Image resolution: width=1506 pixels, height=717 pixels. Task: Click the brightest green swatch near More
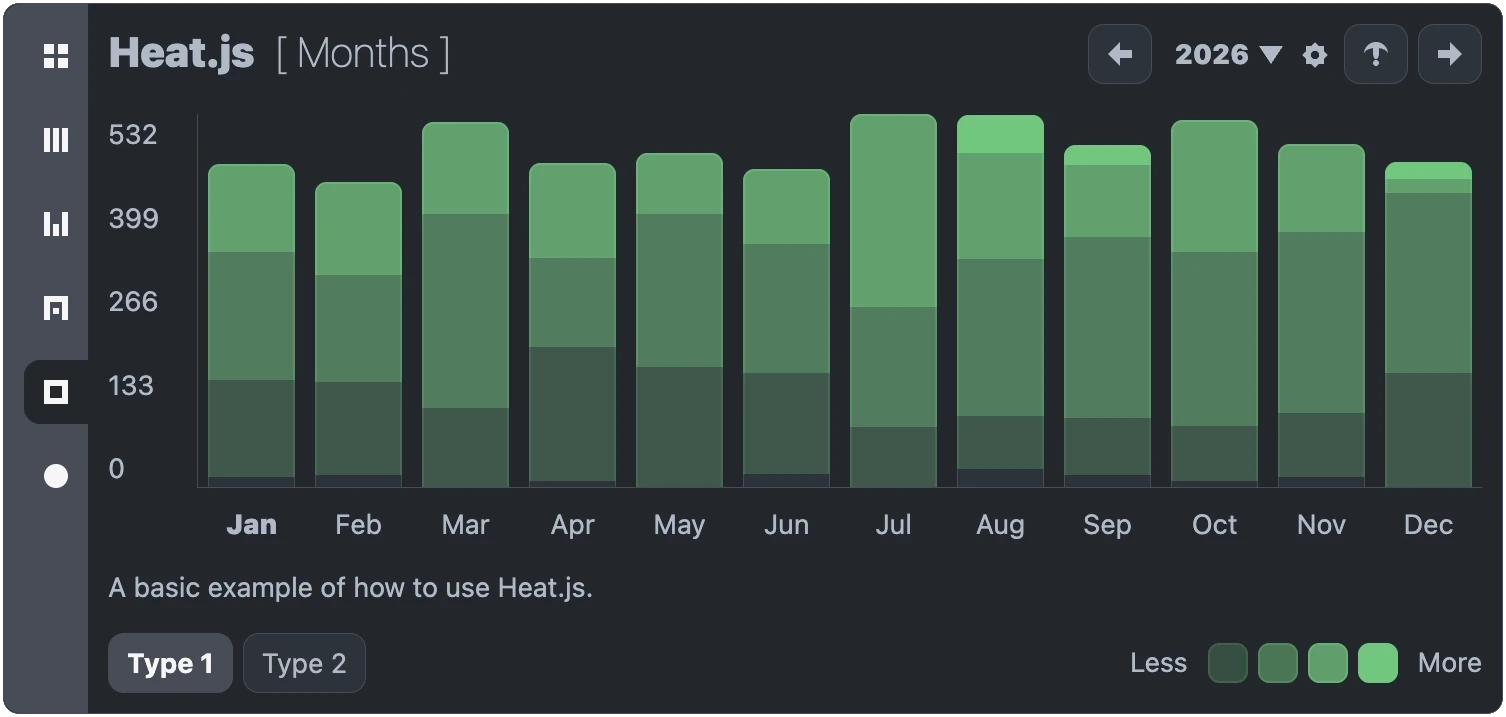(1377, 663)
